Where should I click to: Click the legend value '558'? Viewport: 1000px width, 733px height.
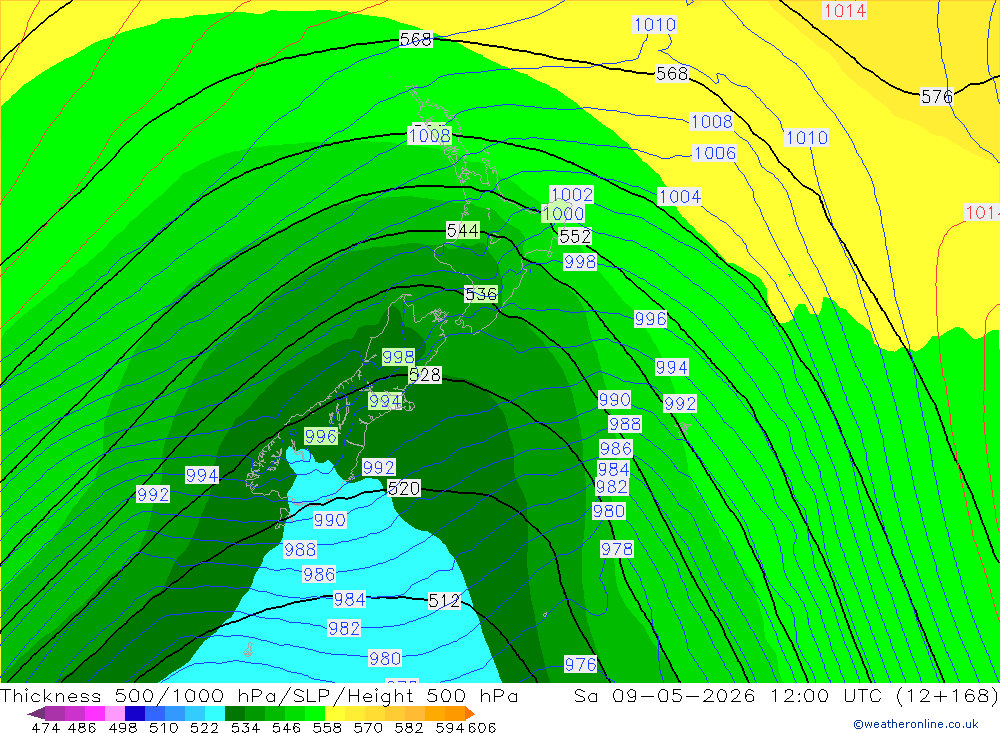(327, 727)
